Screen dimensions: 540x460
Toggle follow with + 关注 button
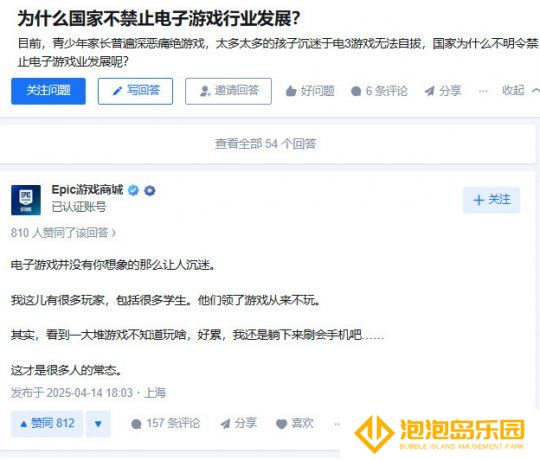pos(491,200)
